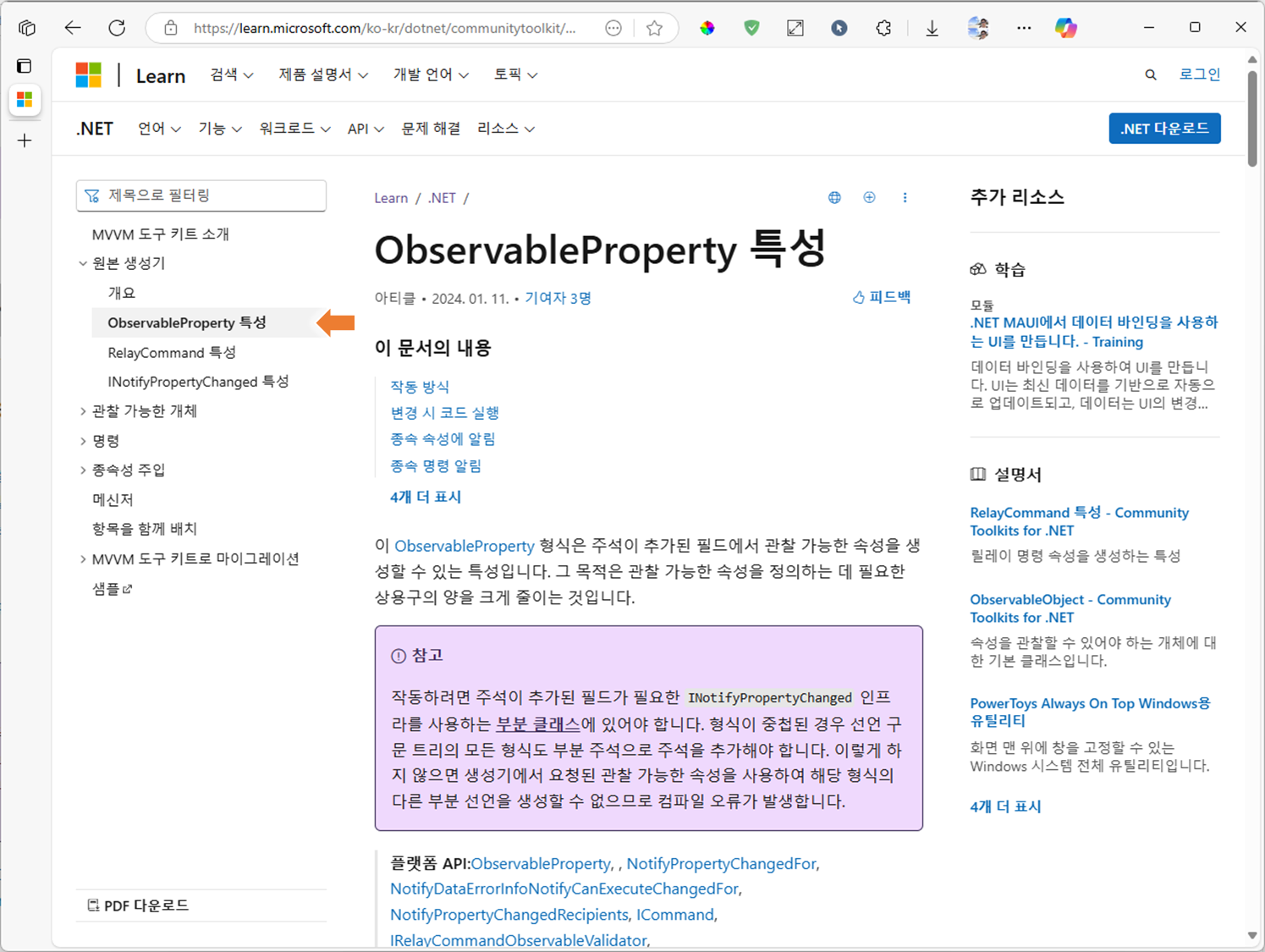Open the 개발 언어 dropdown
This screenshot has width=1265, height=952.
point(431,75)
